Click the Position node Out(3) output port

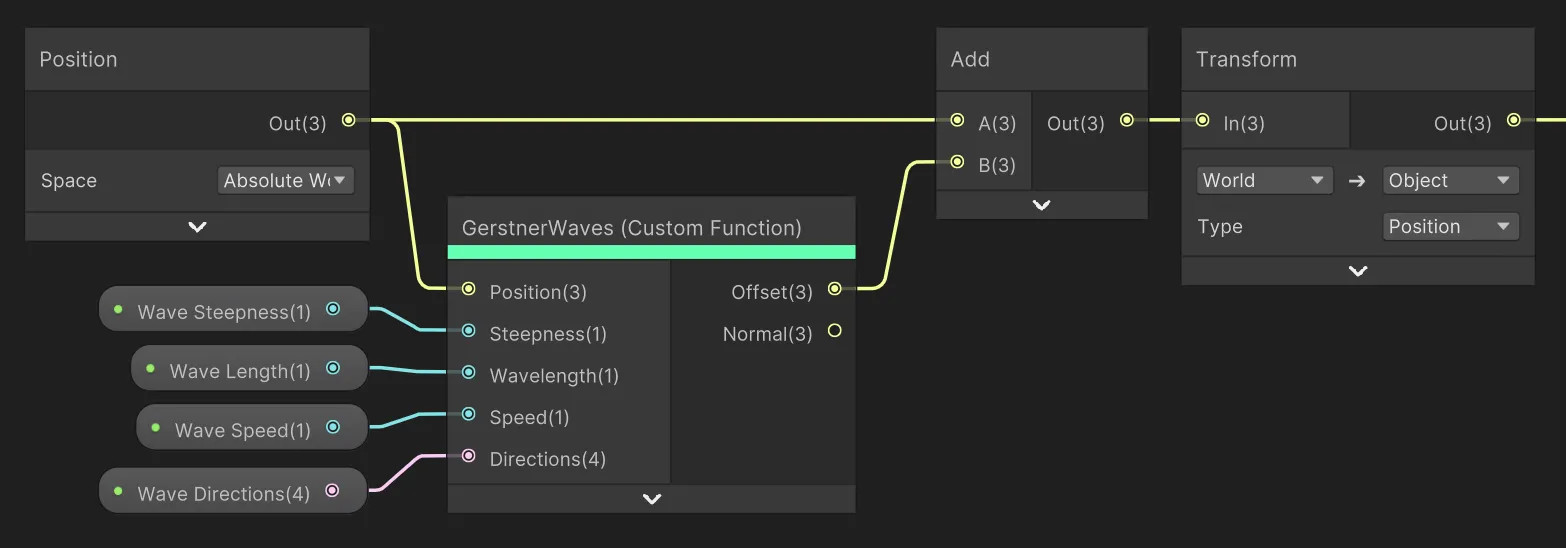click(348, 120)
